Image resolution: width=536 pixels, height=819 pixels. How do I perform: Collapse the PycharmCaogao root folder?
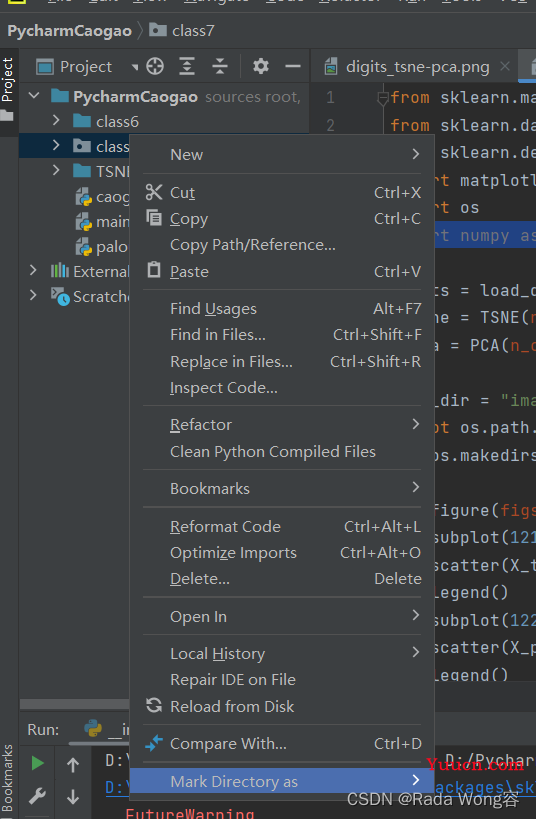(x=34, y=96)
